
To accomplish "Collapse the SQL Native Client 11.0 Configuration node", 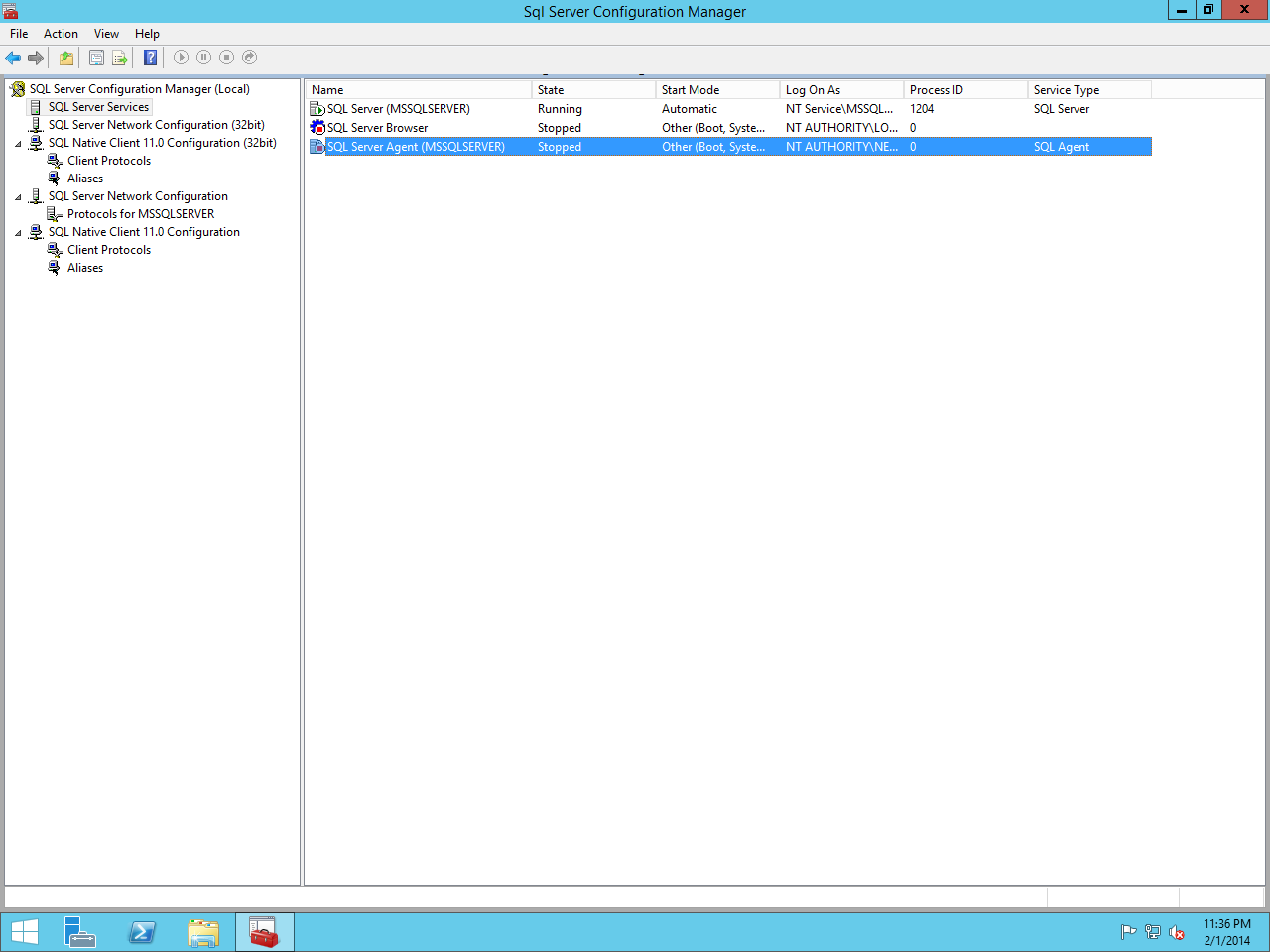I will point(18,233).
